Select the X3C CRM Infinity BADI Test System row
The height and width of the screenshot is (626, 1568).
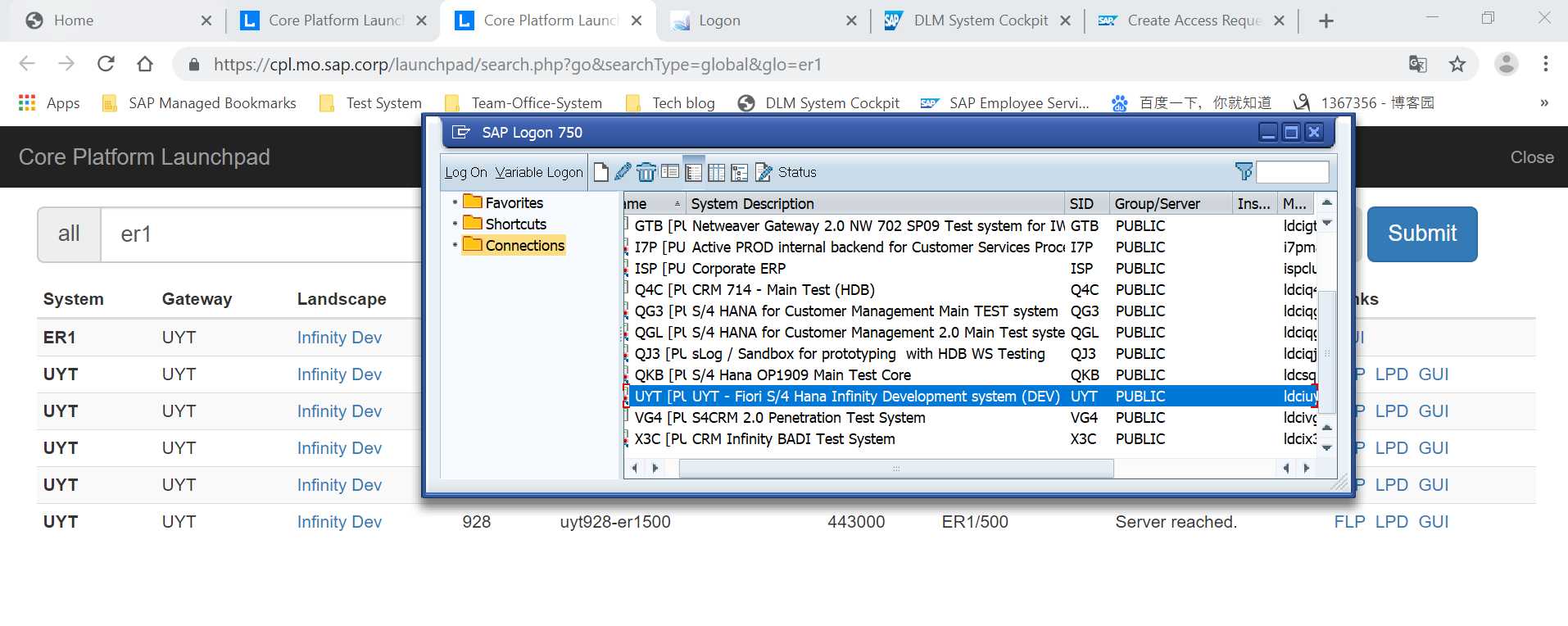pos(971,439)
